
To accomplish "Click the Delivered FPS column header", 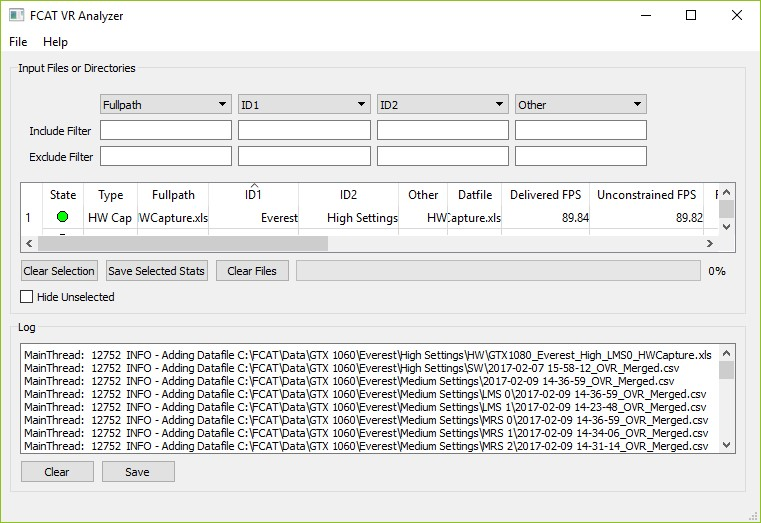I will 547,195.
